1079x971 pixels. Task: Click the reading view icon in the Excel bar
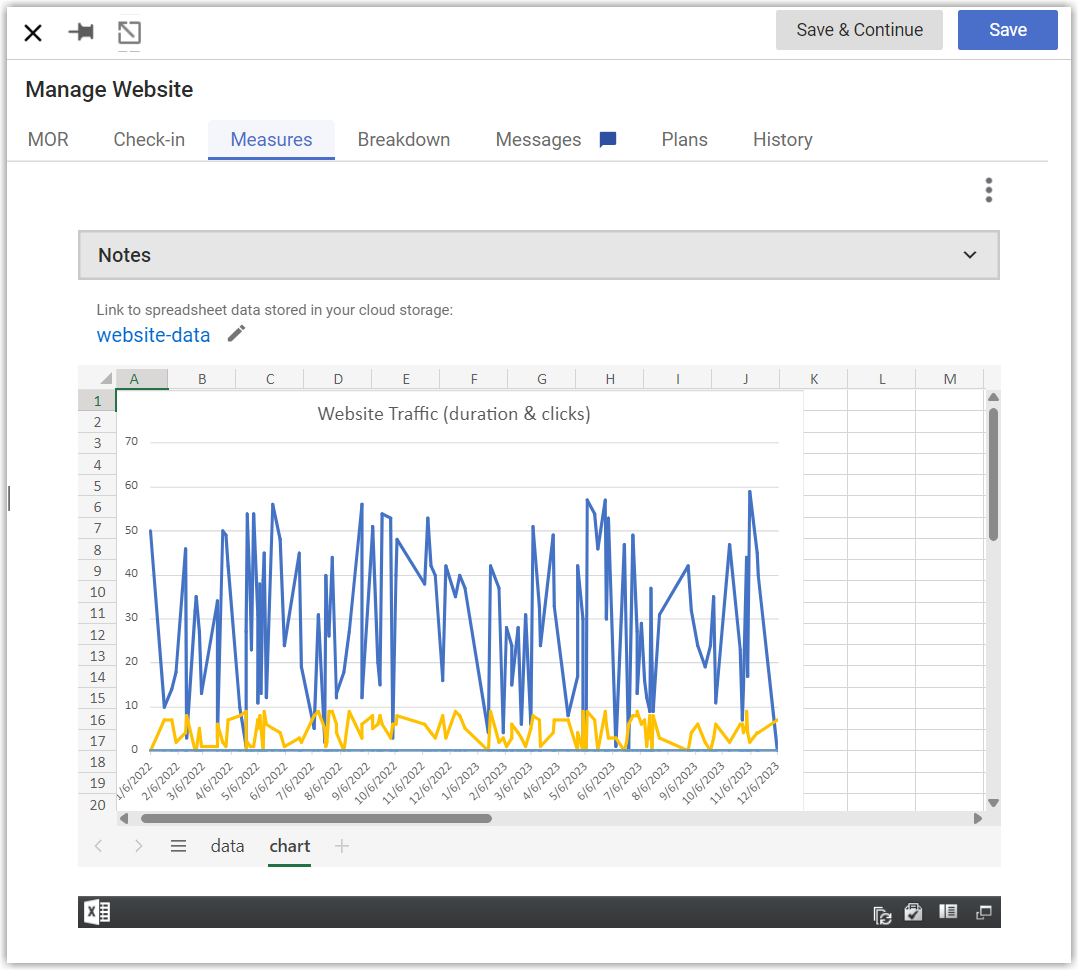pyautogui.click(x=948, y=912)
